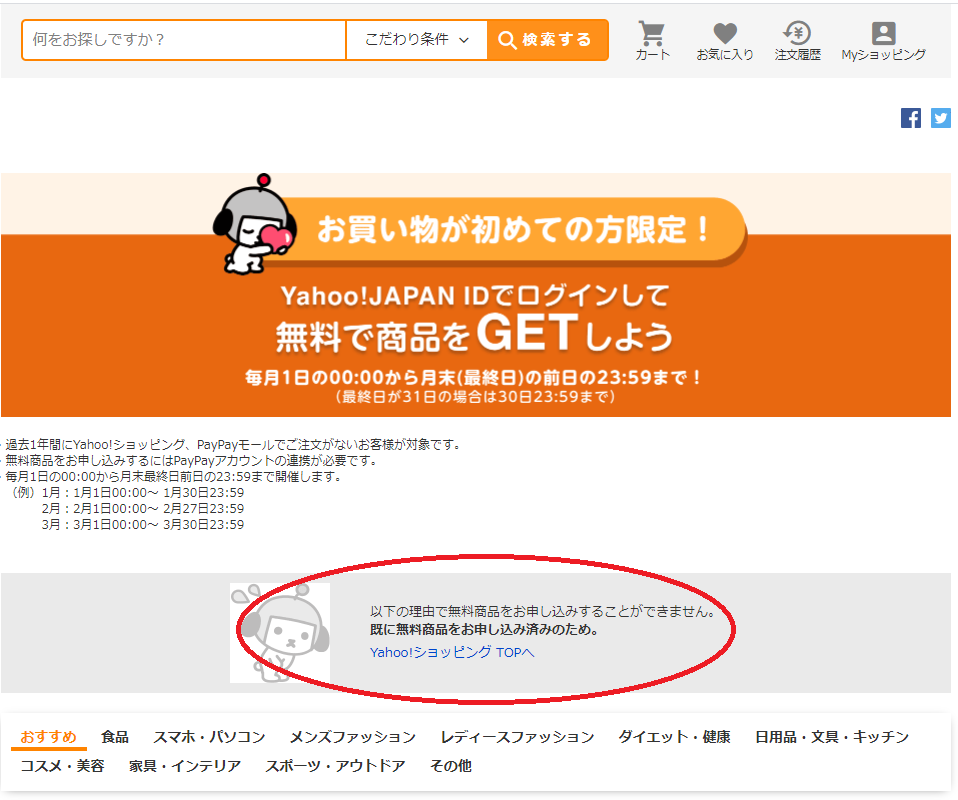The height and width of the screenshot is (800, 958).
Task: Select the スマホ・パソコン category tab
Action: tap(209, 736)
